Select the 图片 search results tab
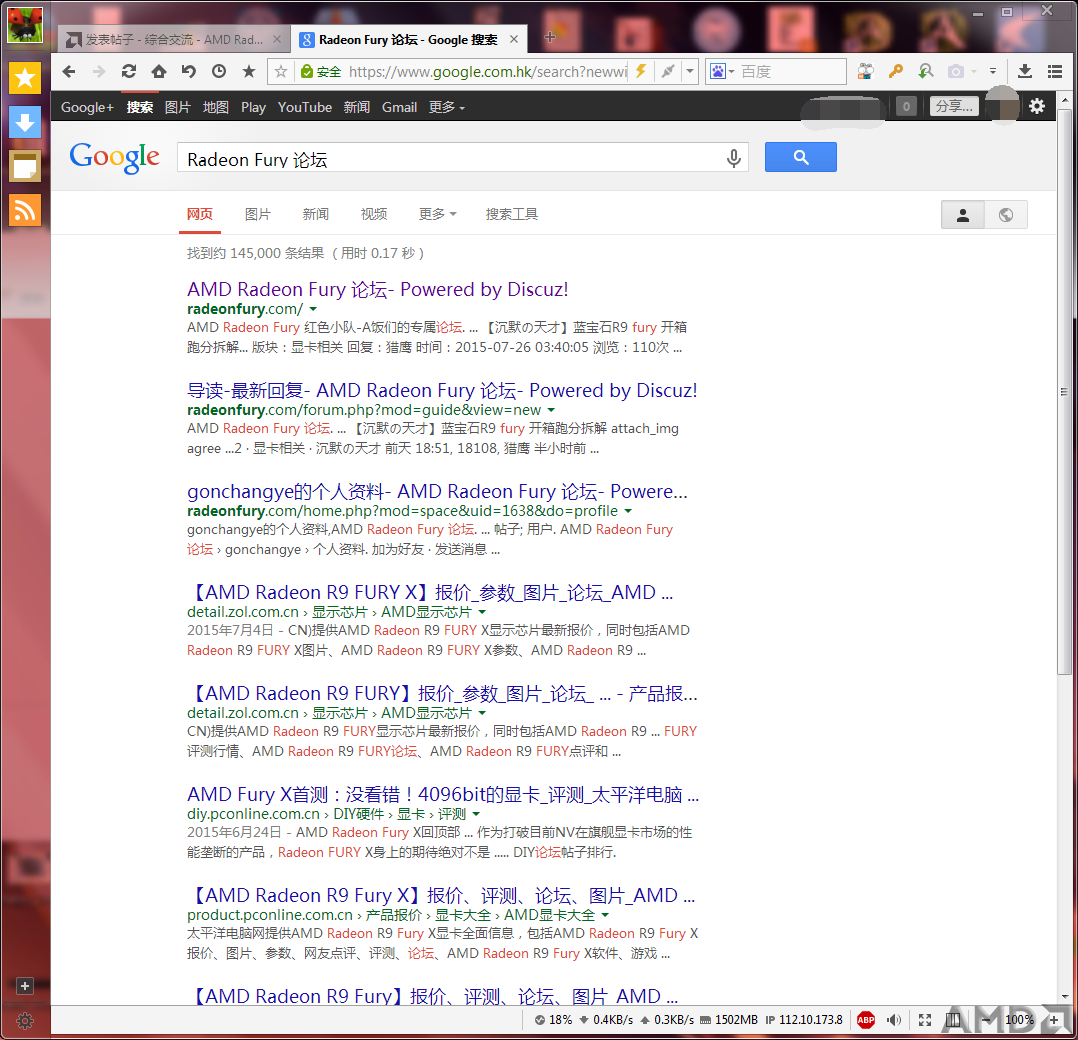 [x=258, y=214]
